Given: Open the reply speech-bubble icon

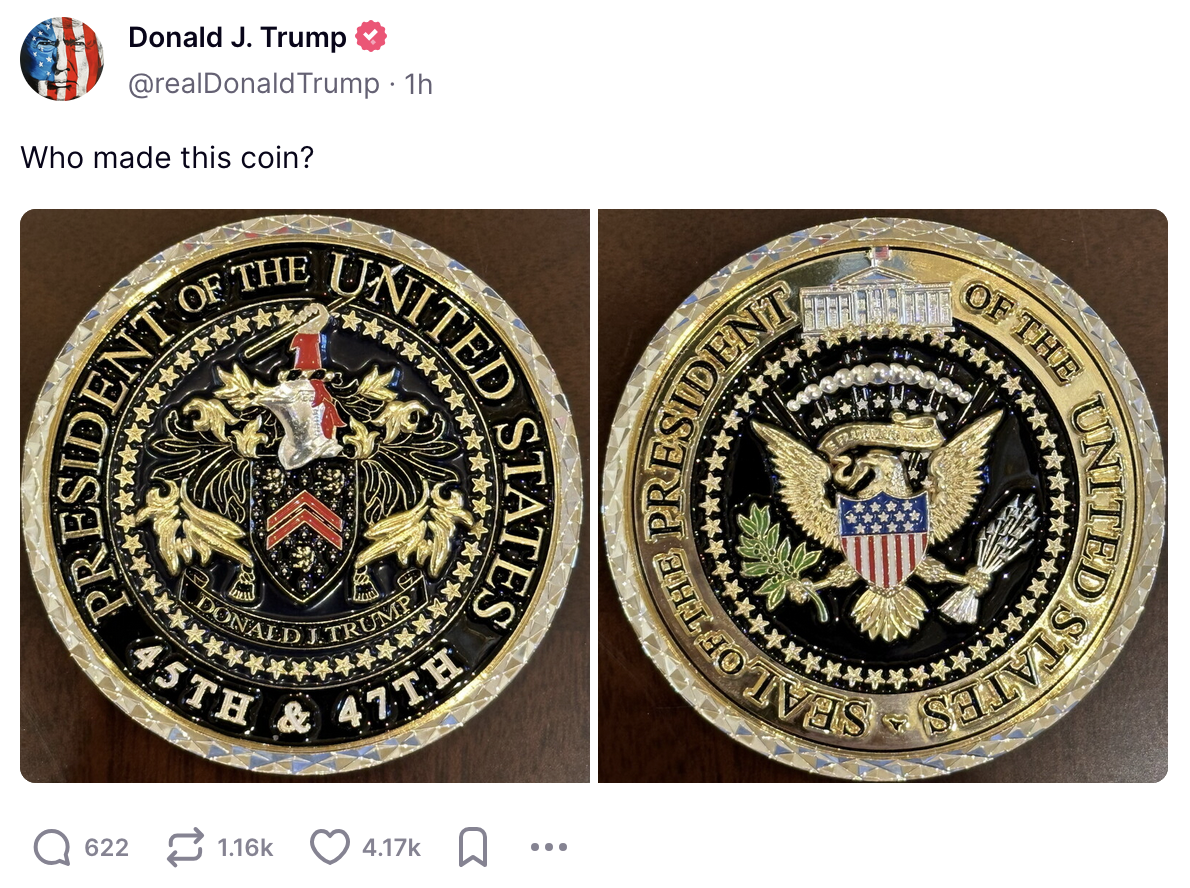Looking at the screenshot, I should (52, 847).
